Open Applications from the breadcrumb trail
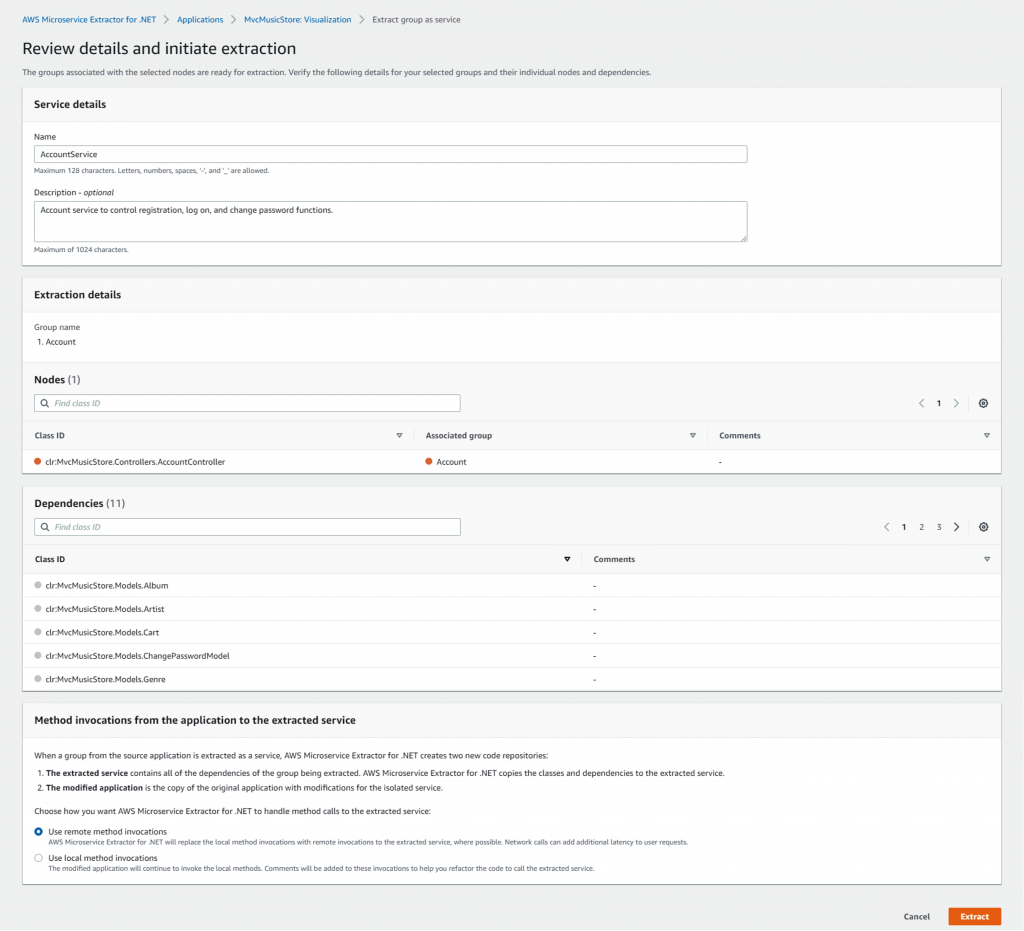This screenshot has width=1024, height=931. coord(200,18)
